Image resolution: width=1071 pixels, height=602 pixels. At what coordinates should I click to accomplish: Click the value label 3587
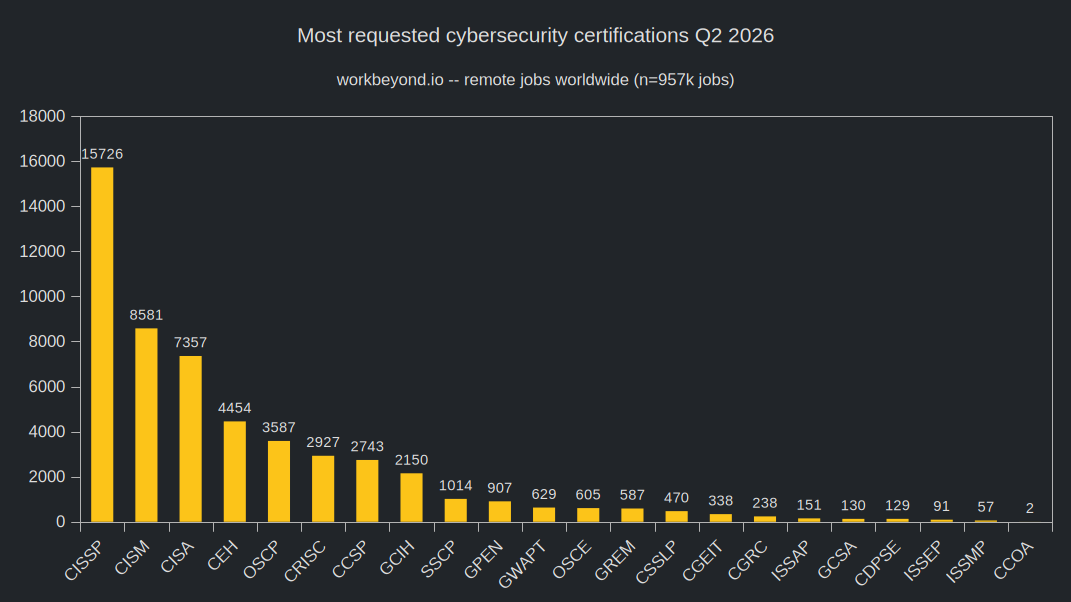point(279,427)
